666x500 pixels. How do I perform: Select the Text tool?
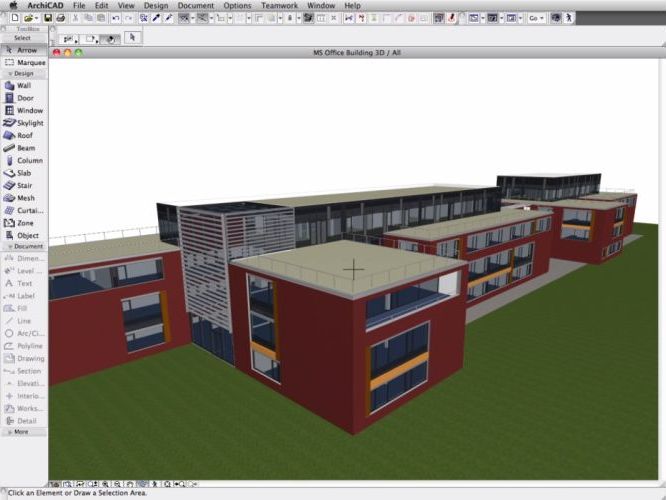(x=24, y=283)
